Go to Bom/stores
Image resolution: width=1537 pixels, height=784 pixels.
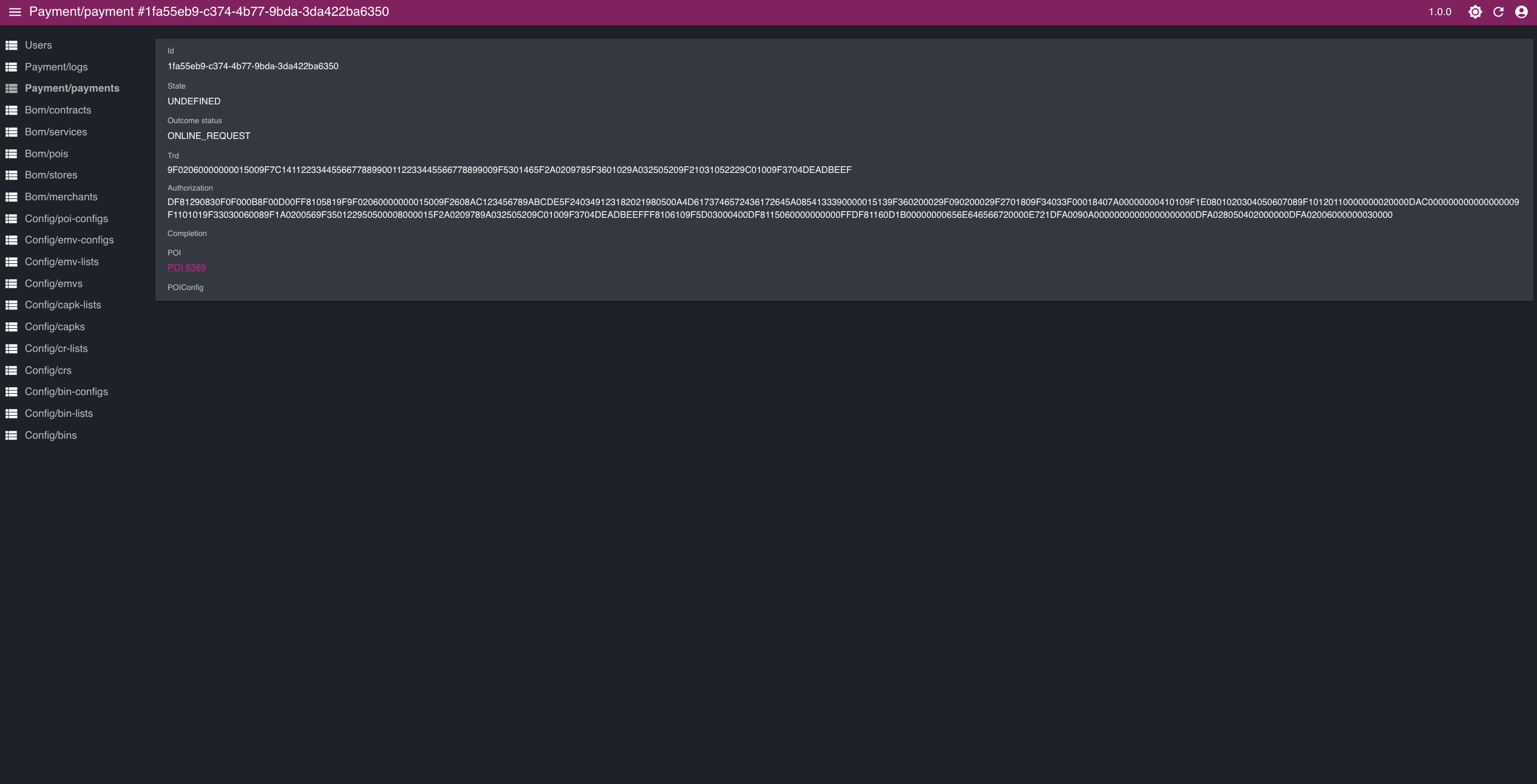51,175
